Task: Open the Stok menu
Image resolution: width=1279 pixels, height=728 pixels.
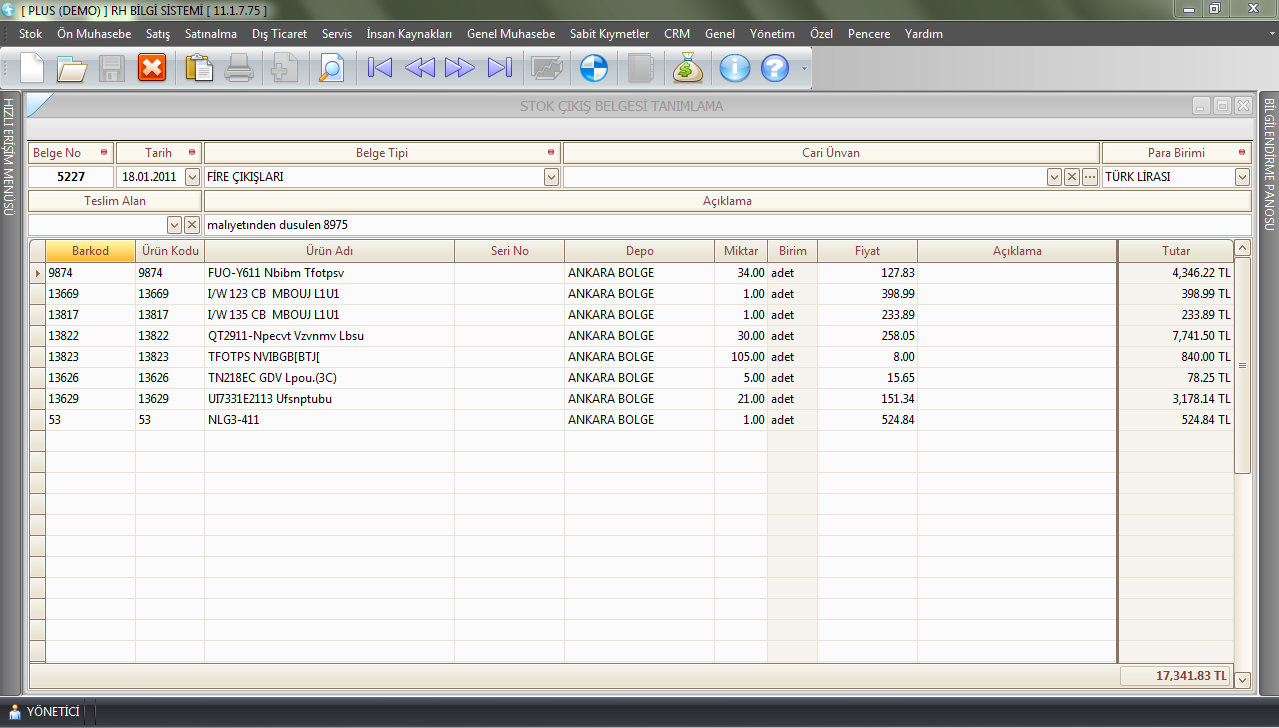Action: pyautogui.click(x=30, y=34)
